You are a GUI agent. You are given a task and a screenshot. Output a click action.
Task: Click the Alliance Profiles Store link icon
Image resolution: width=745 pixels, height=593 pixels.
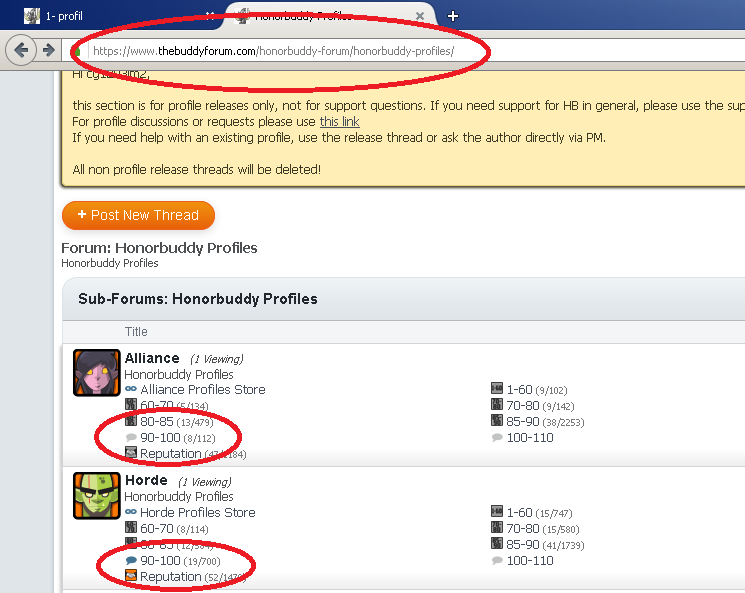131,389
